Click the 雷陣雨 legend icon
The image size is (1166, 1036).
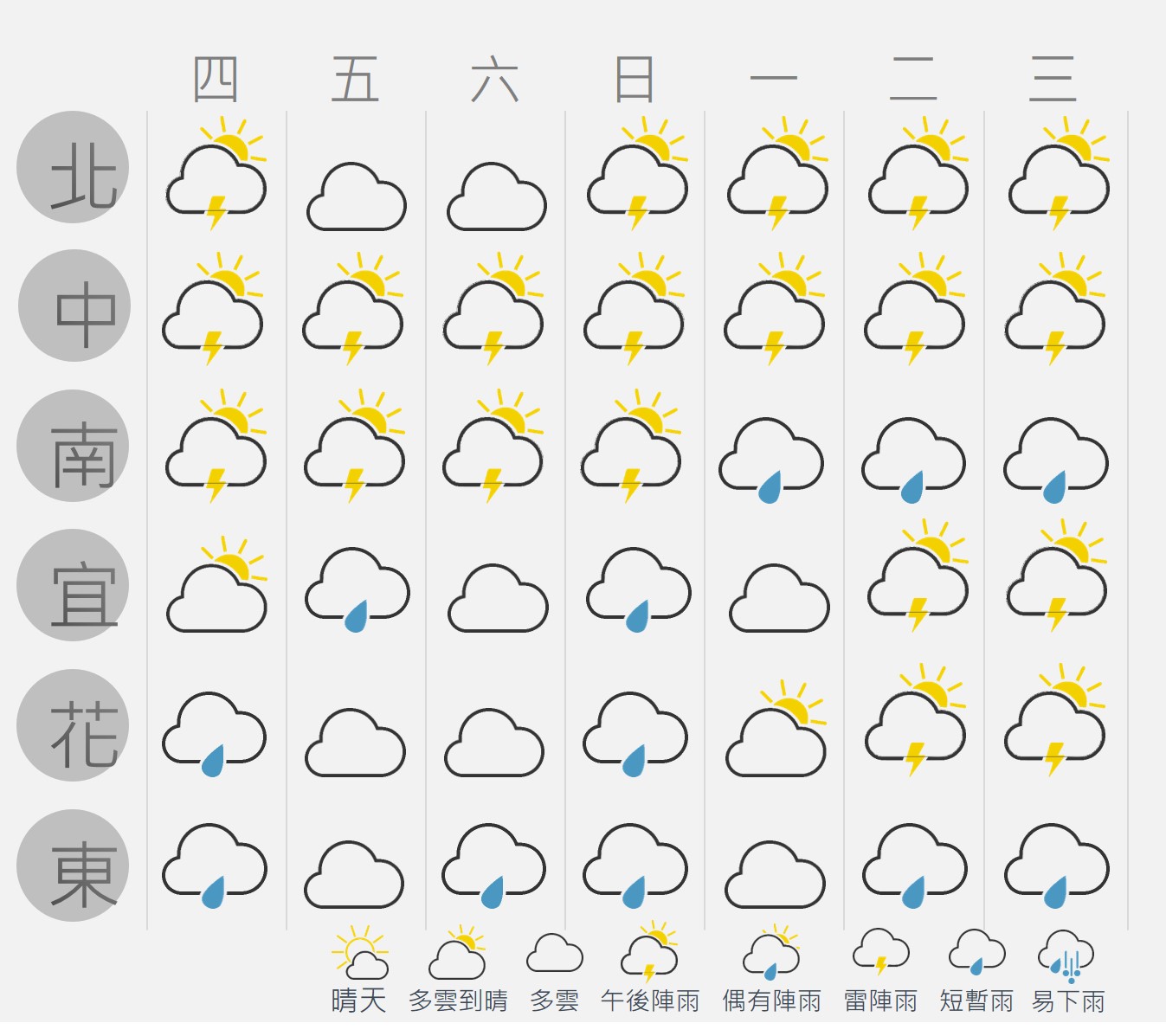881,952
